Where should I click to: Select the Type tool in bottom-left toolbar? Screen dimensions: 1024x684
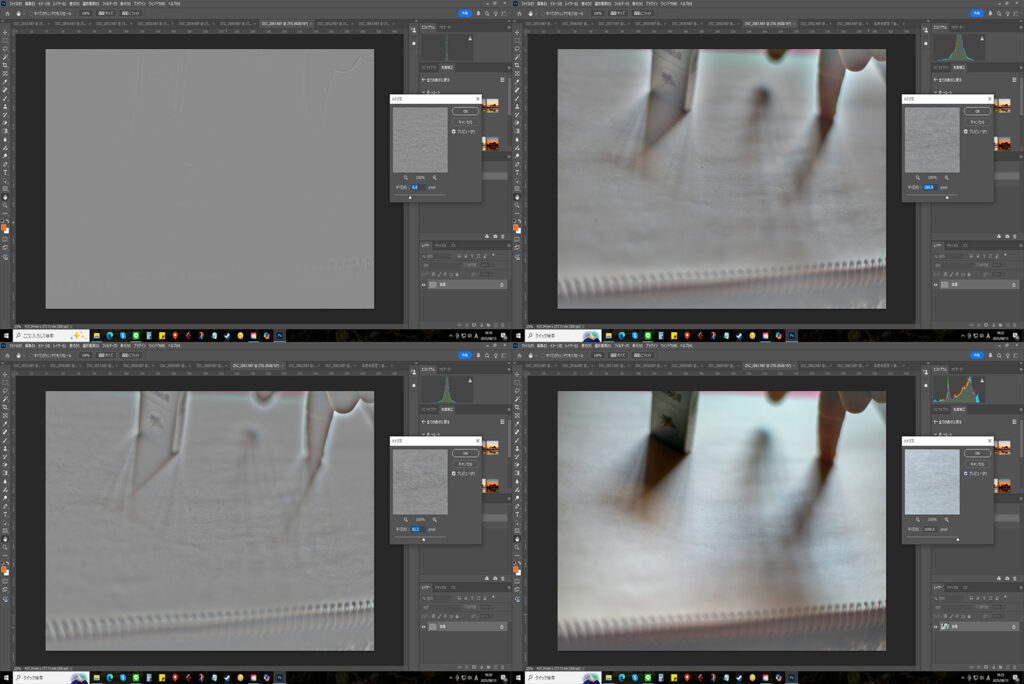pos(5,514)
